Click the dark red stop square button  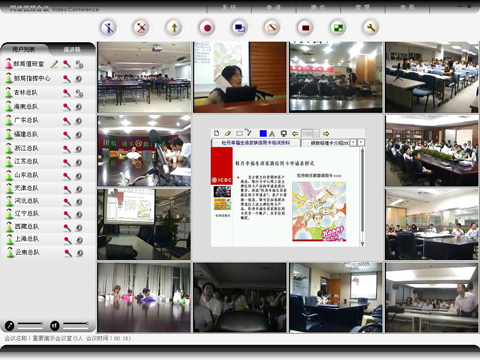pos(305,28)
